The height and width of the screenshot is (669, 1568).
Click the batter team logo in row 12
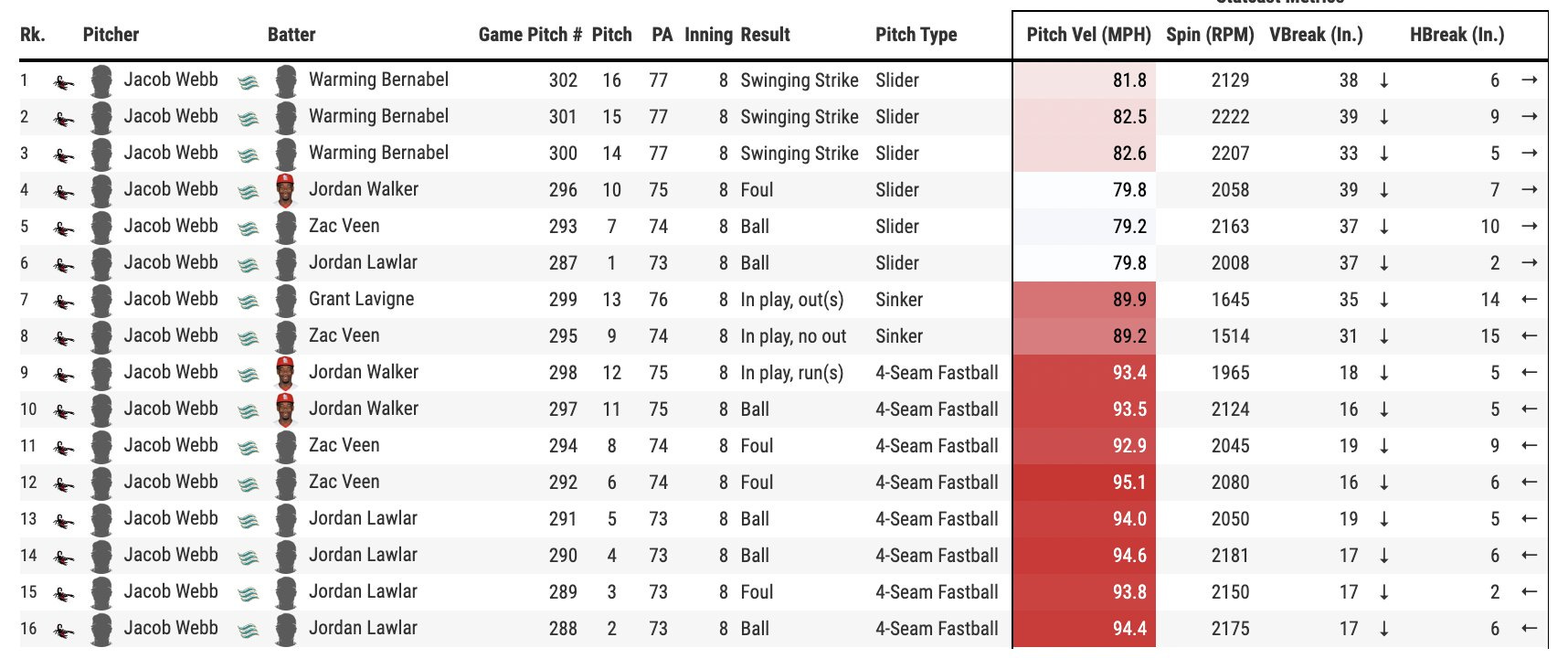248,484
